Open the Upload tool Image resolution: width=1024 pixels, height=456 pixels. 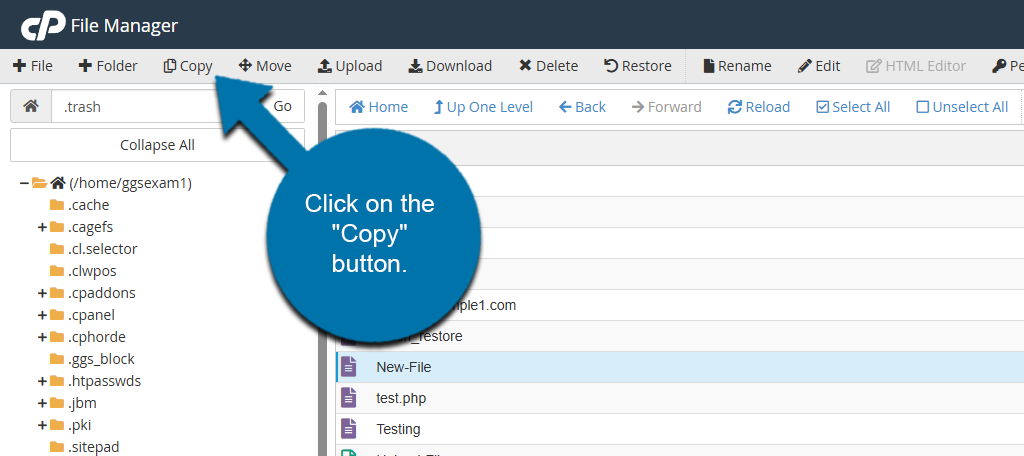pos(349,66)
